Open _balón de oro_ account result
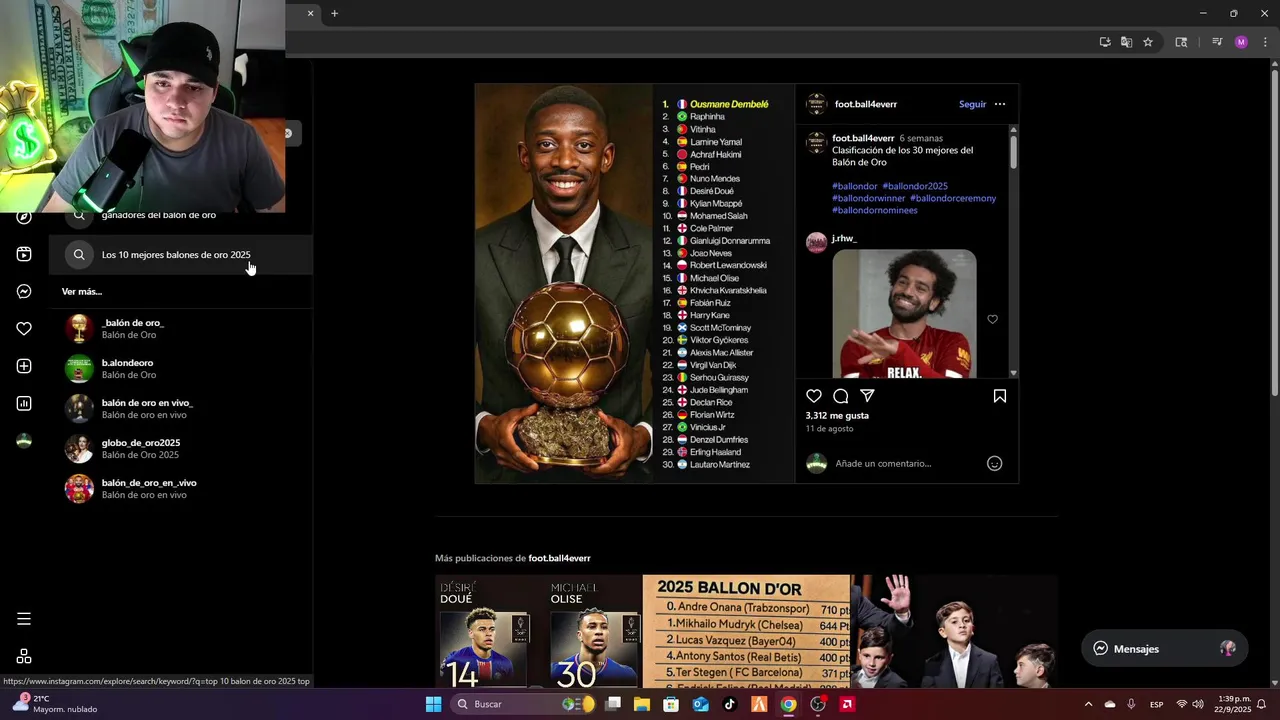 tap(181, 329)
